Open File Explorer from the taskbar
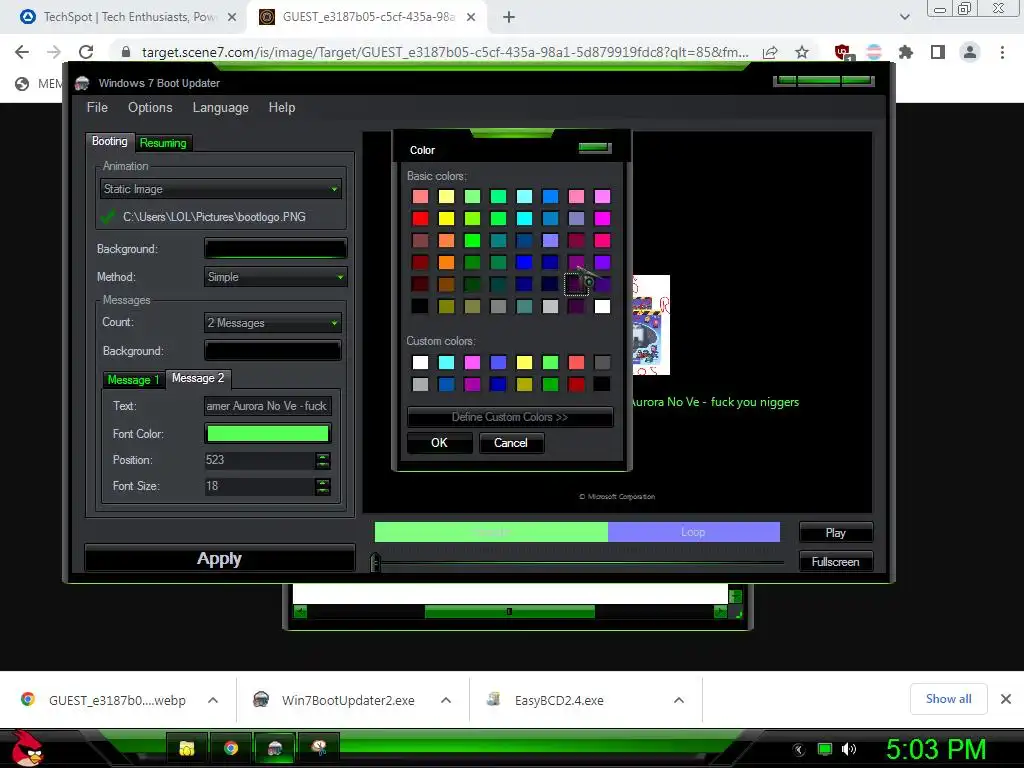This screenshot has height=768, width=1024. point(187,748)
